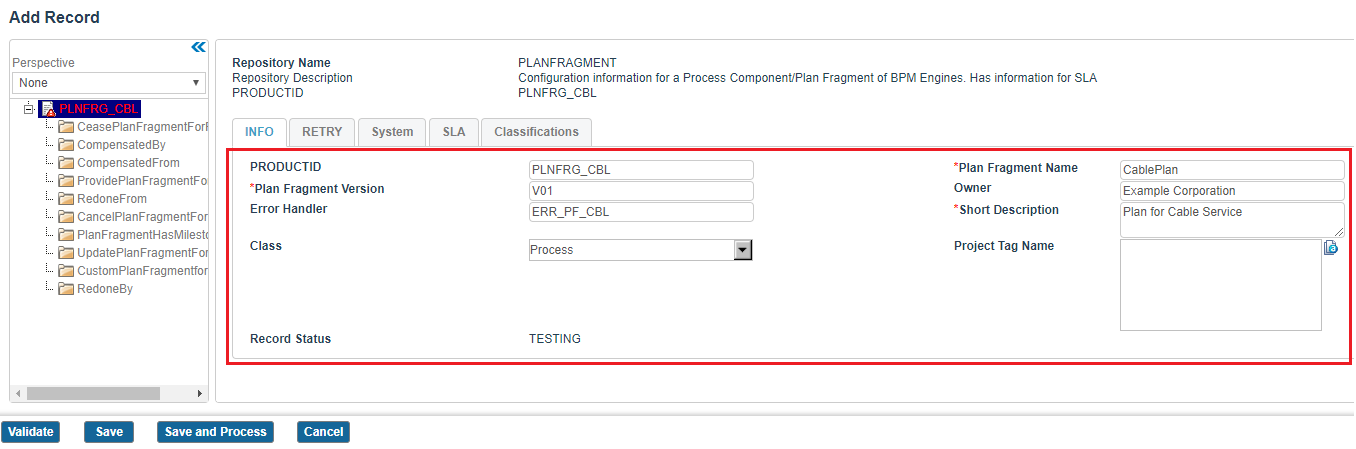1356x449 pixels.
Task: Click the RedoneBy folder icon
Action: pos(67,289)
